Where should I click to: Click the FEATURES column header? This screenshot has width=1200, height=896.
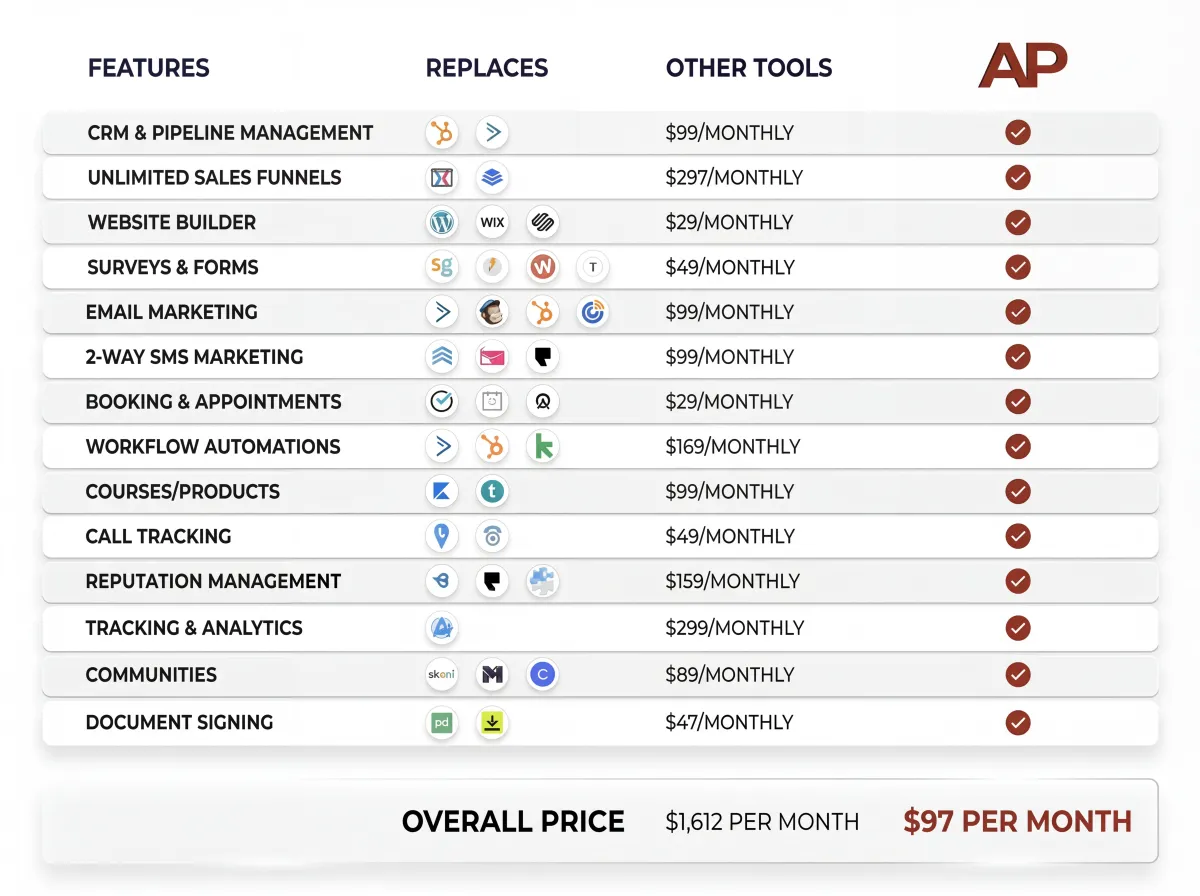tap(149, 68)
